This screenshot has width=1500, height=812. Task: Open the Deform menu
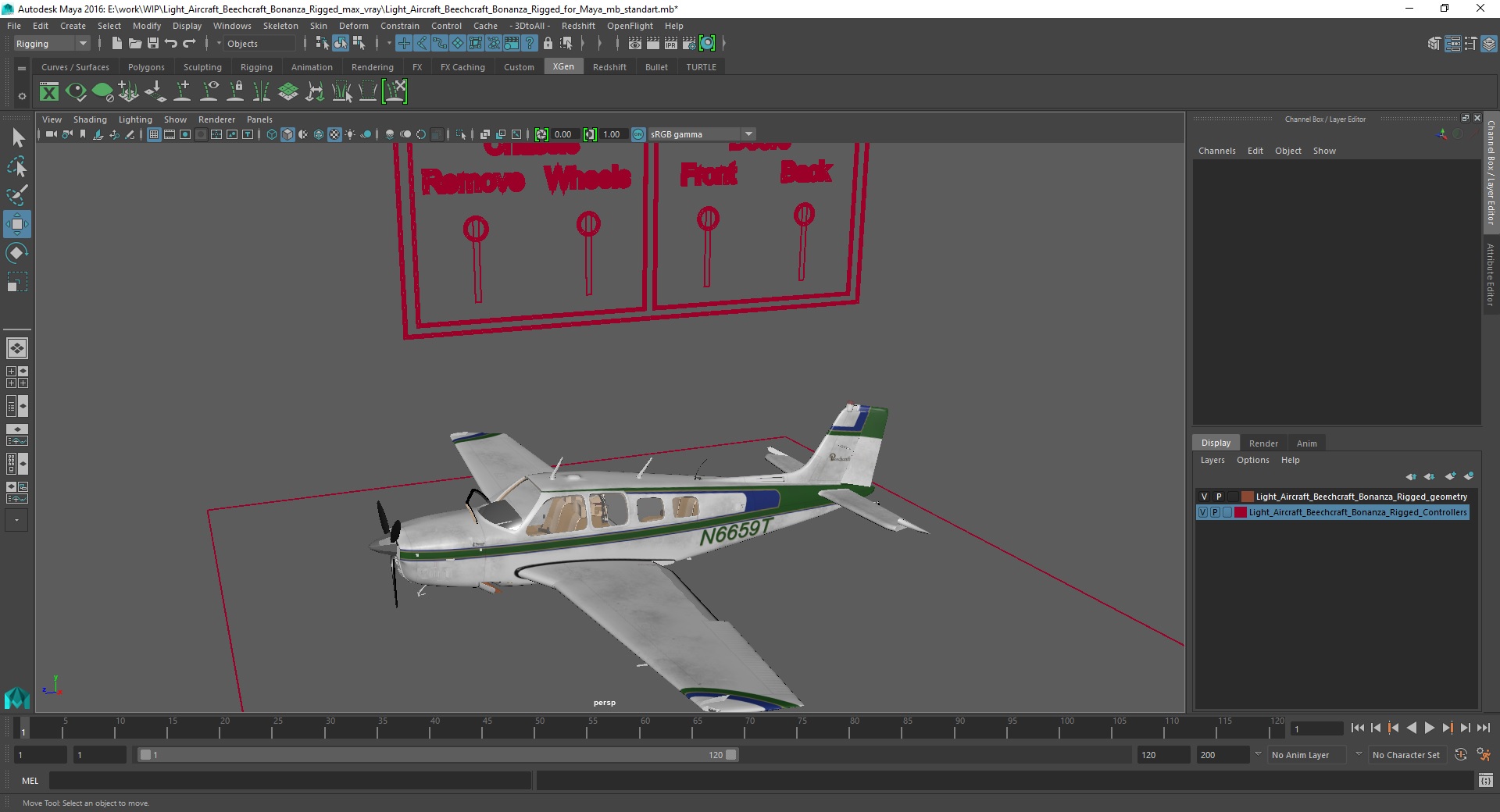point(353,26)
